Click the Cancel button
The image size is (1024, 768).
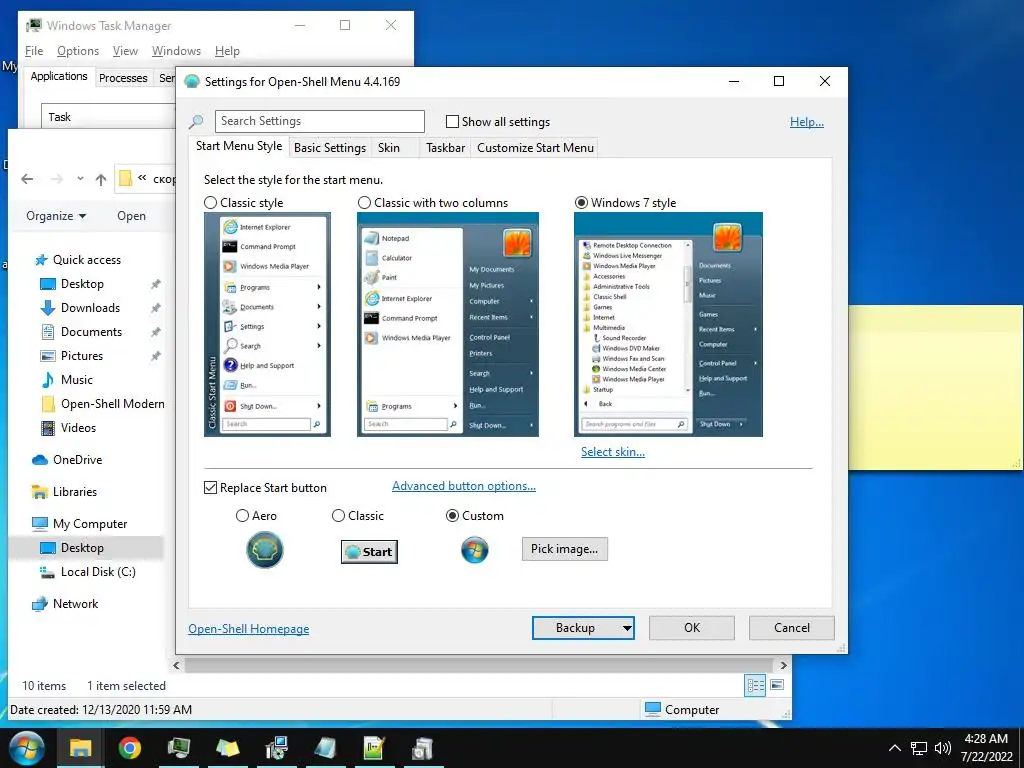tap(792, 628)
